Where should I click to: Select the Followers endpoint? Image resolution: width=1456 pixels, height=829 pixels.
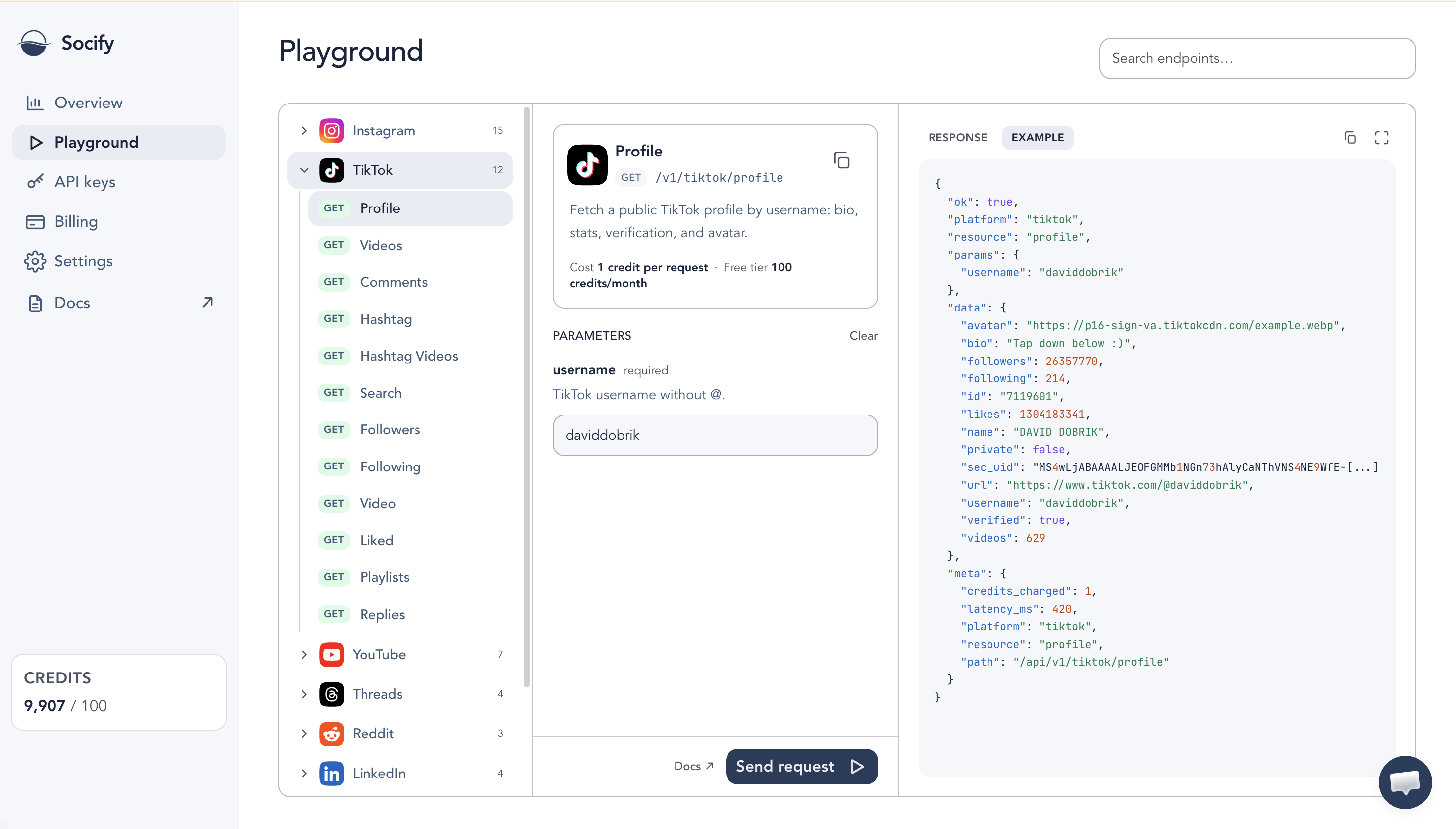pos(410,429)
